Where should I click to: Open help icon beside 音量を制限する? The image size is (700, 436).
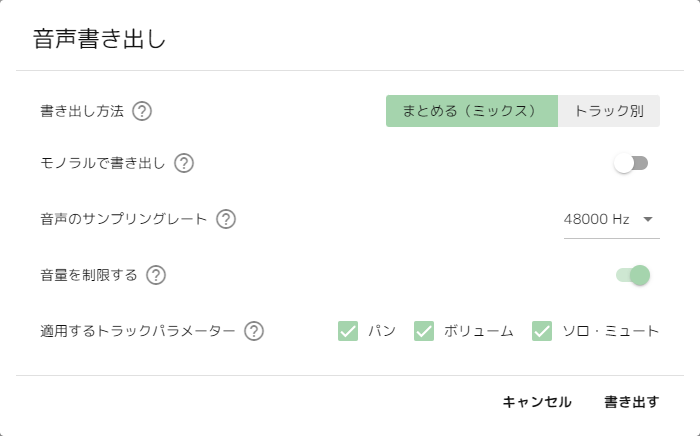point(156,275)
